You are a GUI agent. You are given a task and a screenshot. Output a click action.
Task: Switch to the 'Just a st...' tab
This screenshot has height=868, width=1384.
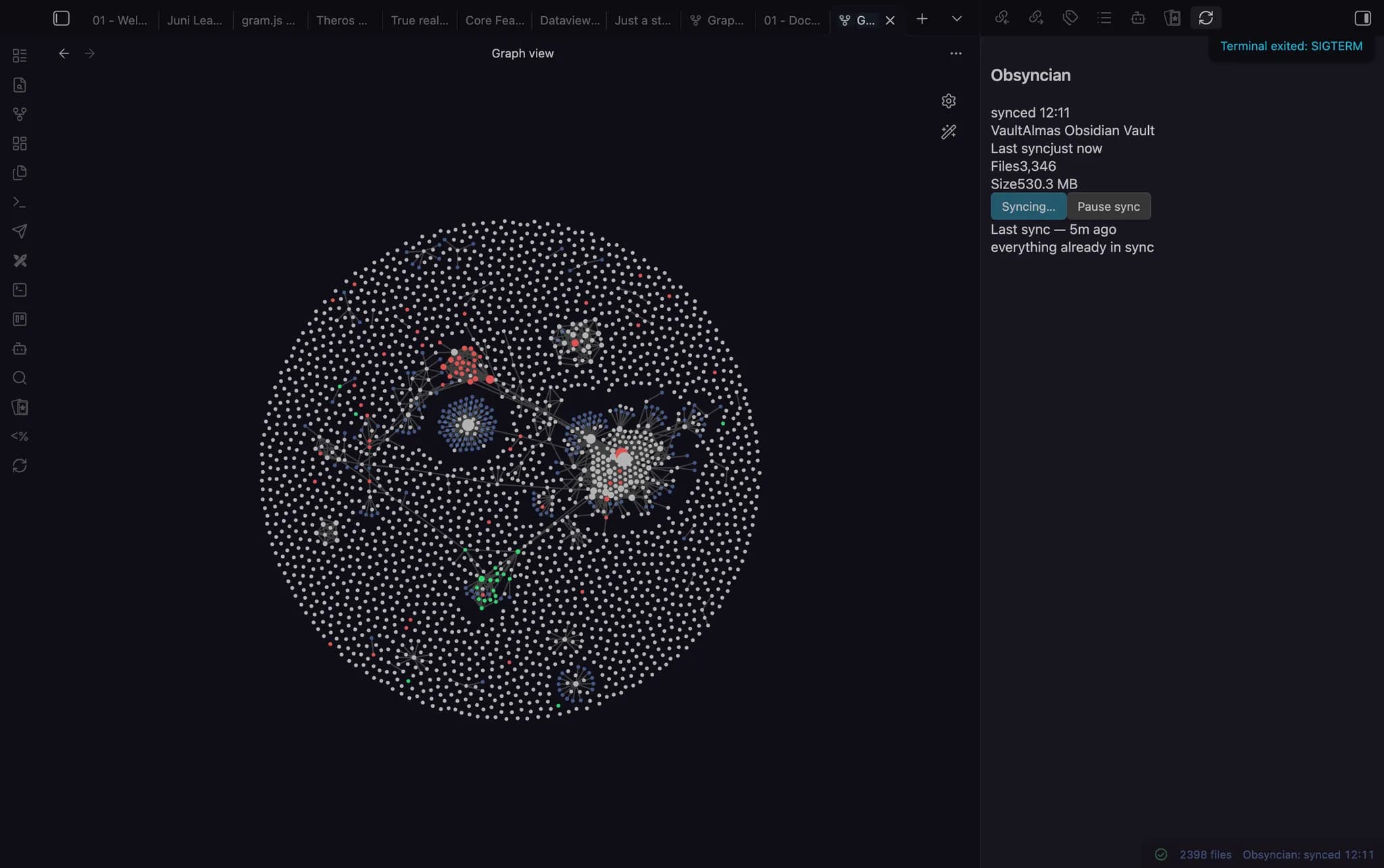(x=643, y=20)
